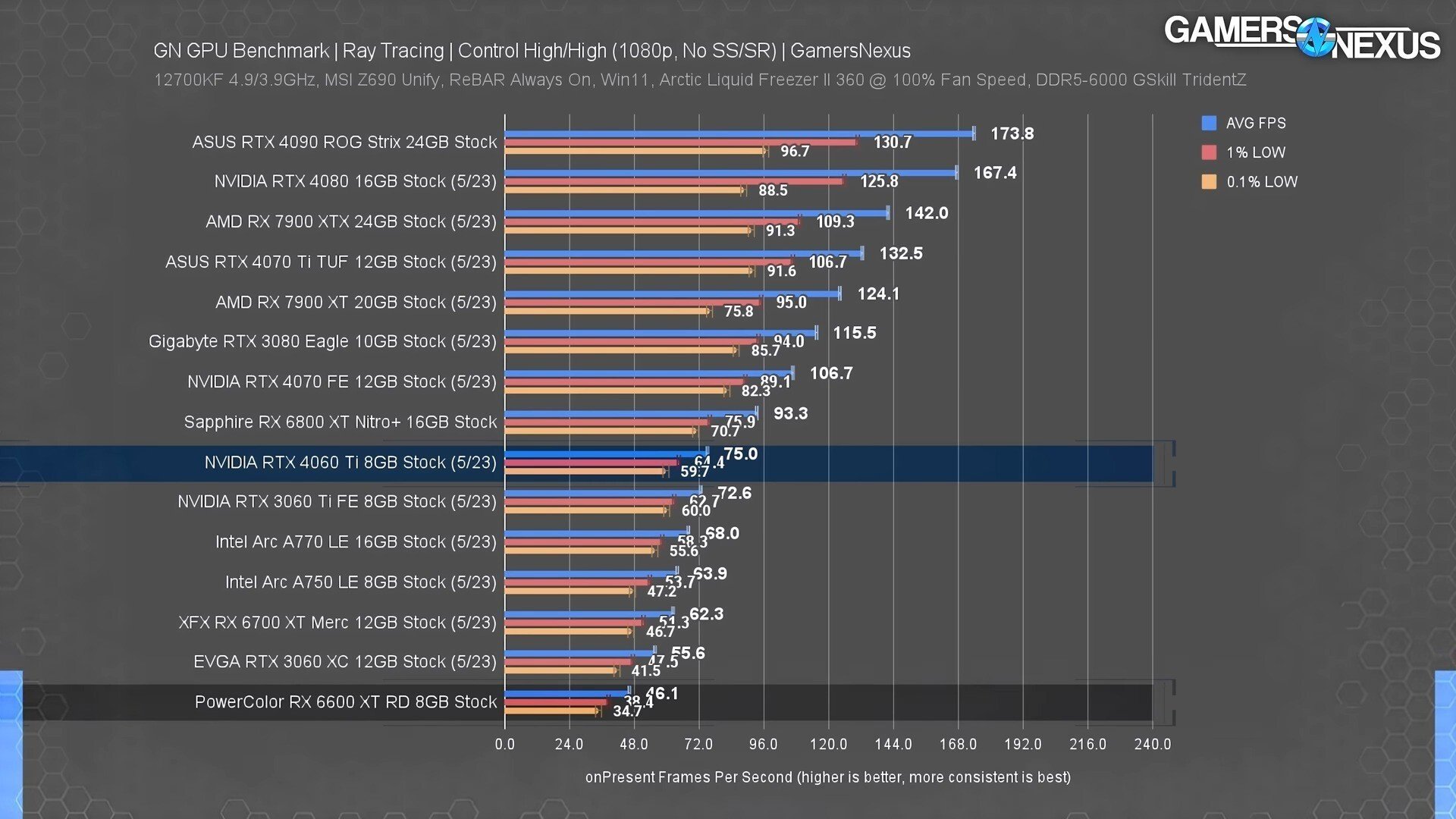Viewport: 1456px width, 819px height.
Task: Click the 173.8 average FPS value
Action: [1012, 133]
